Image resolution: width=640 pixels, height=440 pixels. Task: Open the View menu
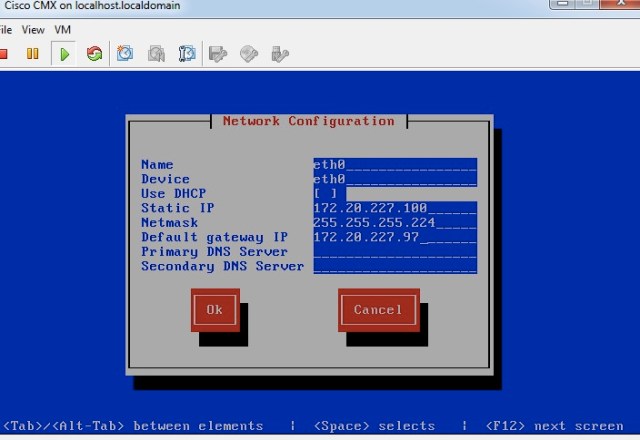point(33,29)
